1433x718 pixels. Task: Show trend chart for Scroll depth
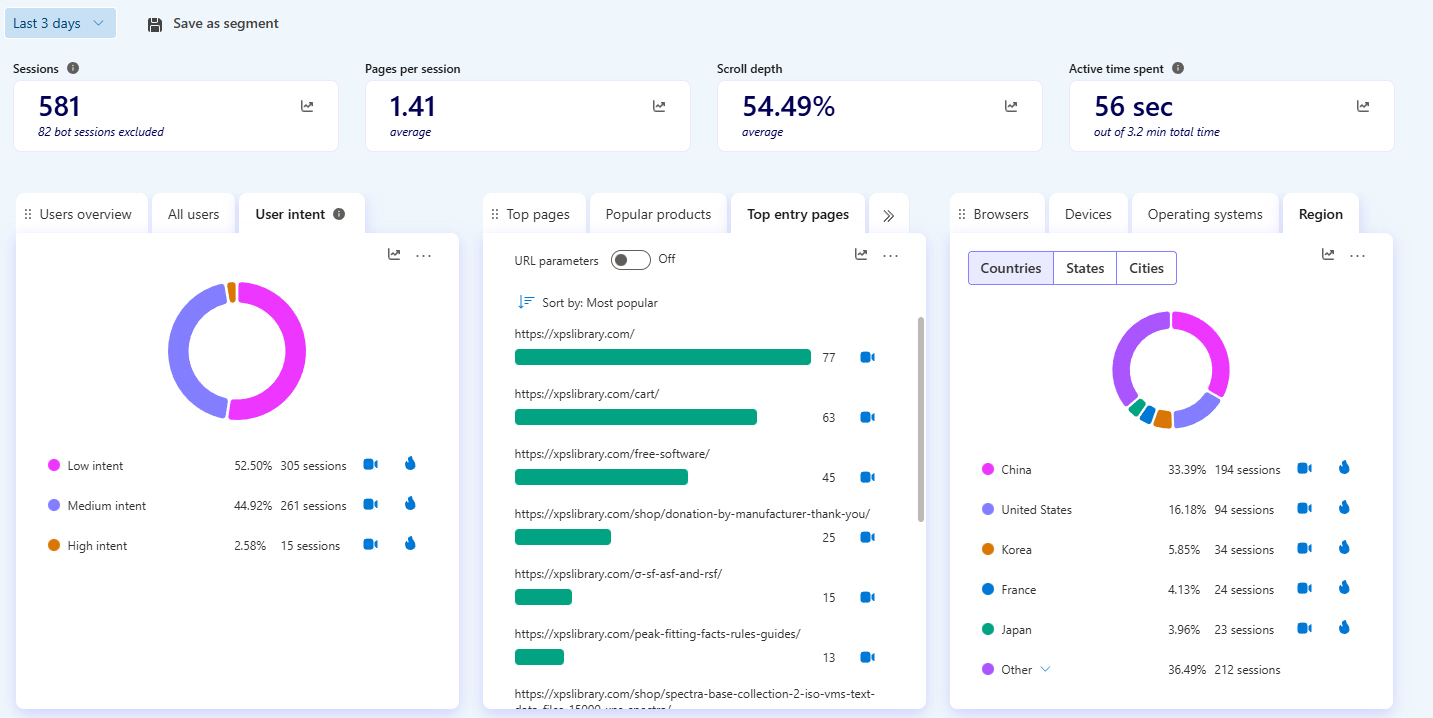[1011, 106]
